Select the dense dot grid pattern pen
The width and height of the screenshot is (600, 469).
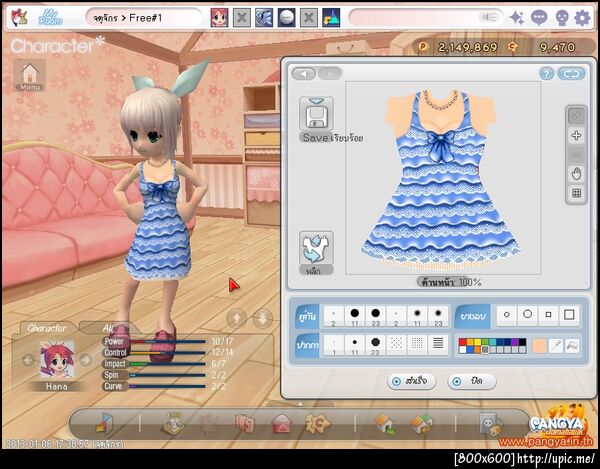tap(417, 344)
